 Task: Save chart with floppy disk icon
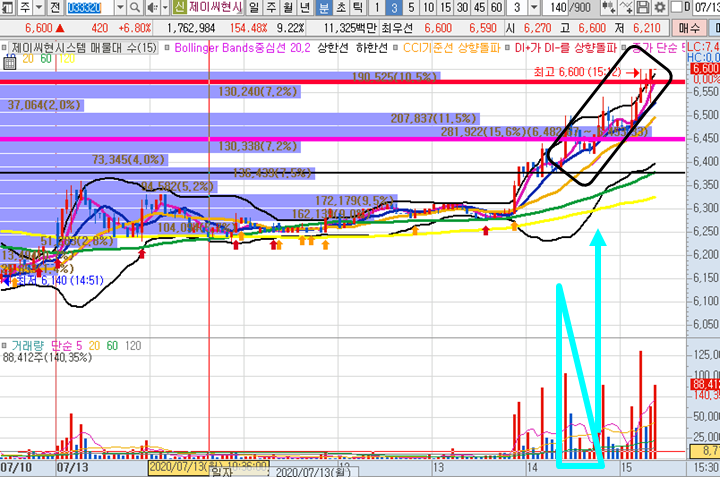tap(643, 7)
